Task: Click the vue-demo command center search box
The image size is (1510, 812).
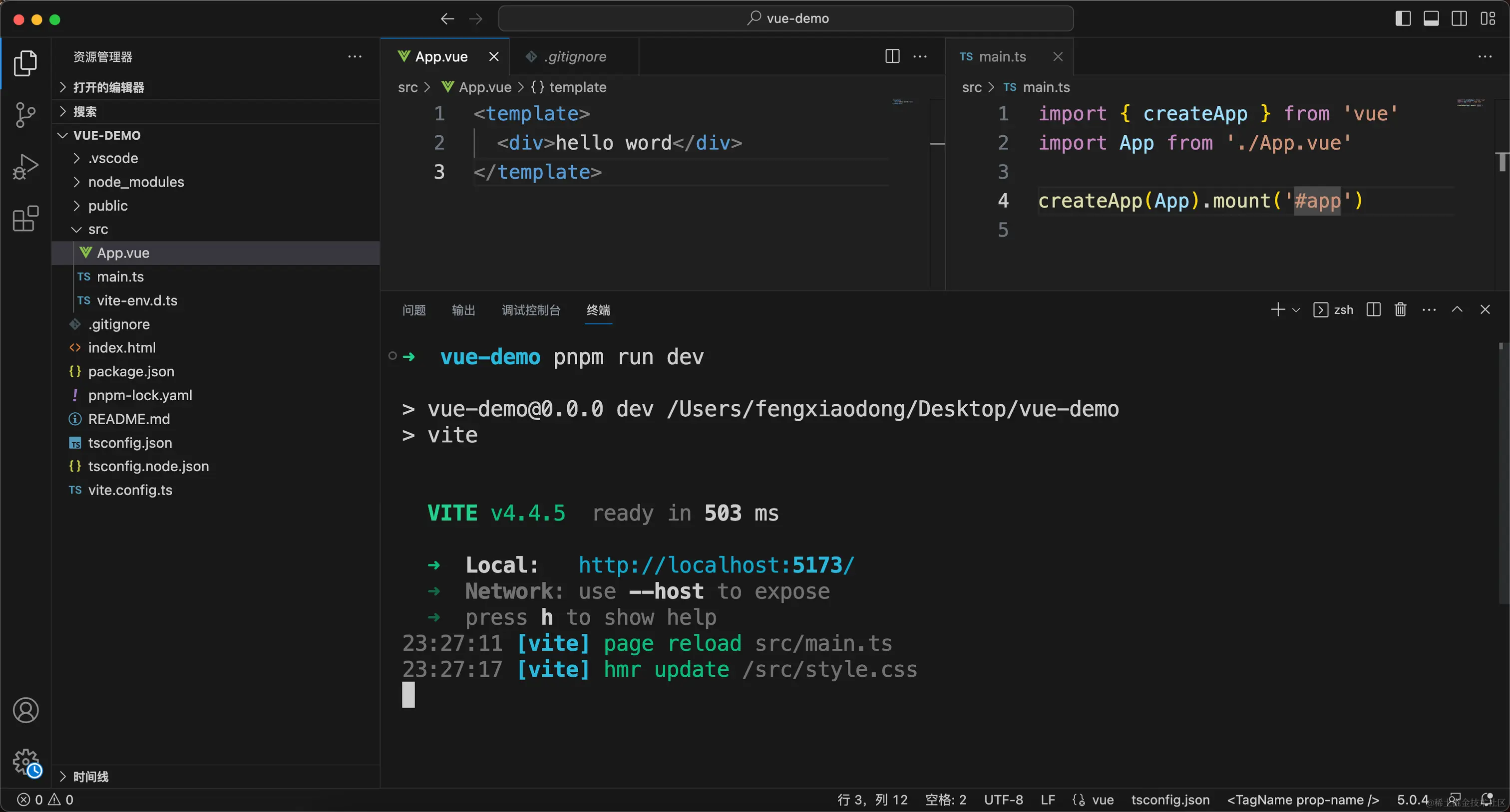Action: point(785,19)
